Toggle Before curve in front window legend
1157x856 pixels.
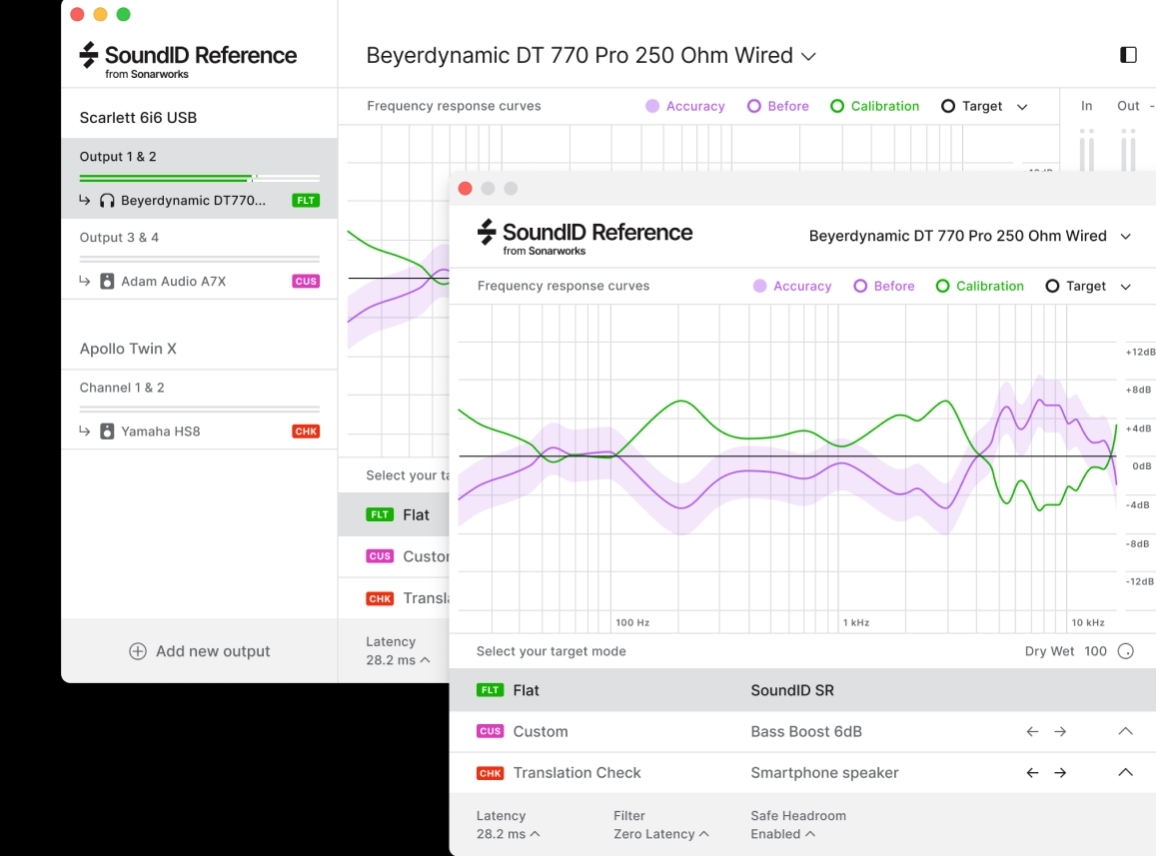[x=860, y=286]
